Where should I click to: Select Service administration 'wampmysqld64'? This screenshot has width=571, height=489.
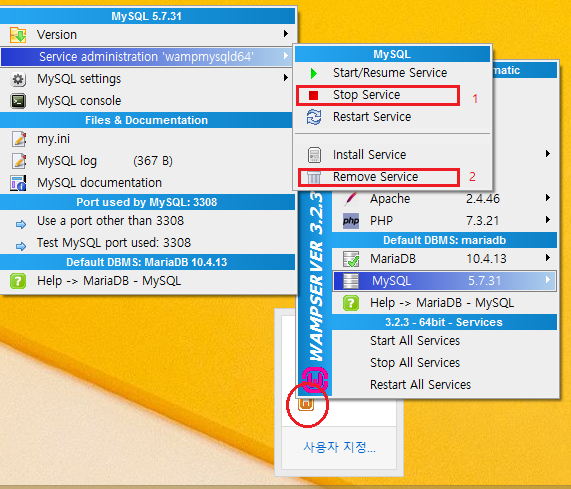pos(146,57)
